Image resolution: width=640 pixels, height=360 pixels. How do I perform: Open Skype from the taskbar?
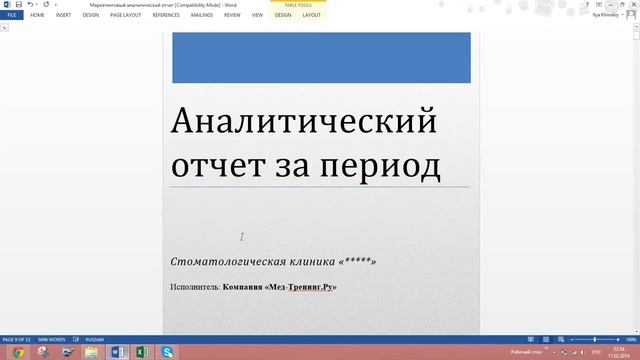coord(167,352)
